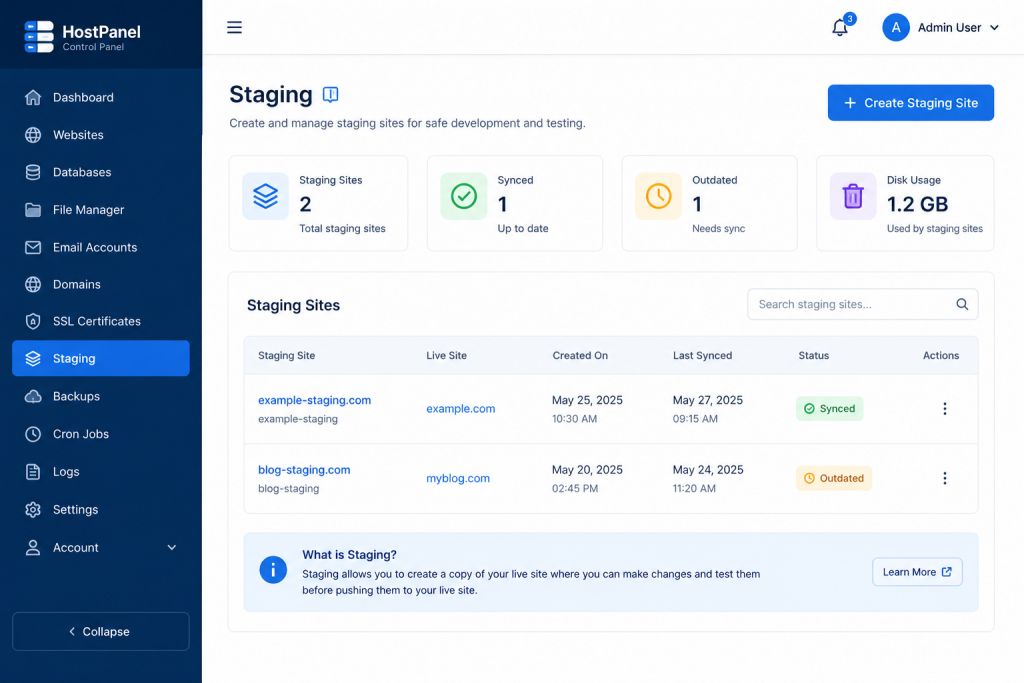Open Backups in sidebar

point(101,396)
